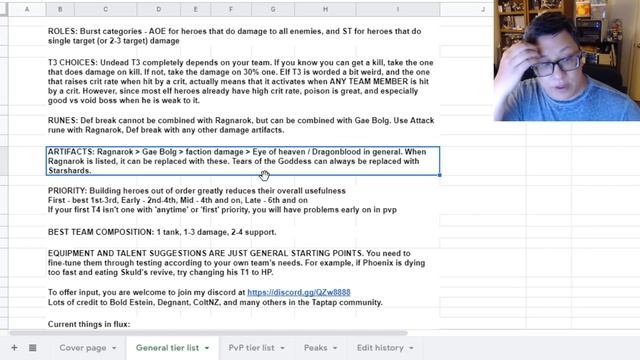Expand General tier list tab dropdown arrow
The height and width of the screenshot is (360, 640).
(207, 348)
